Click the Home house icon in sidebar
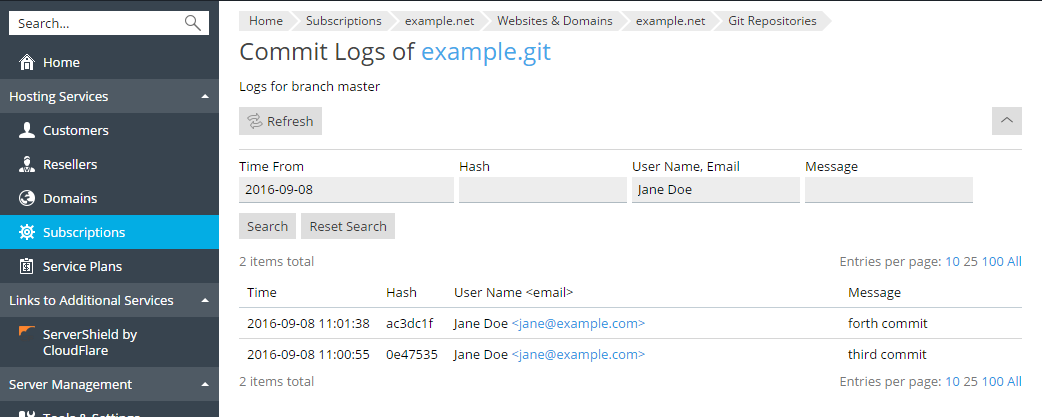Viewport: 1042px width, 417px height. [x=27, y=63]
